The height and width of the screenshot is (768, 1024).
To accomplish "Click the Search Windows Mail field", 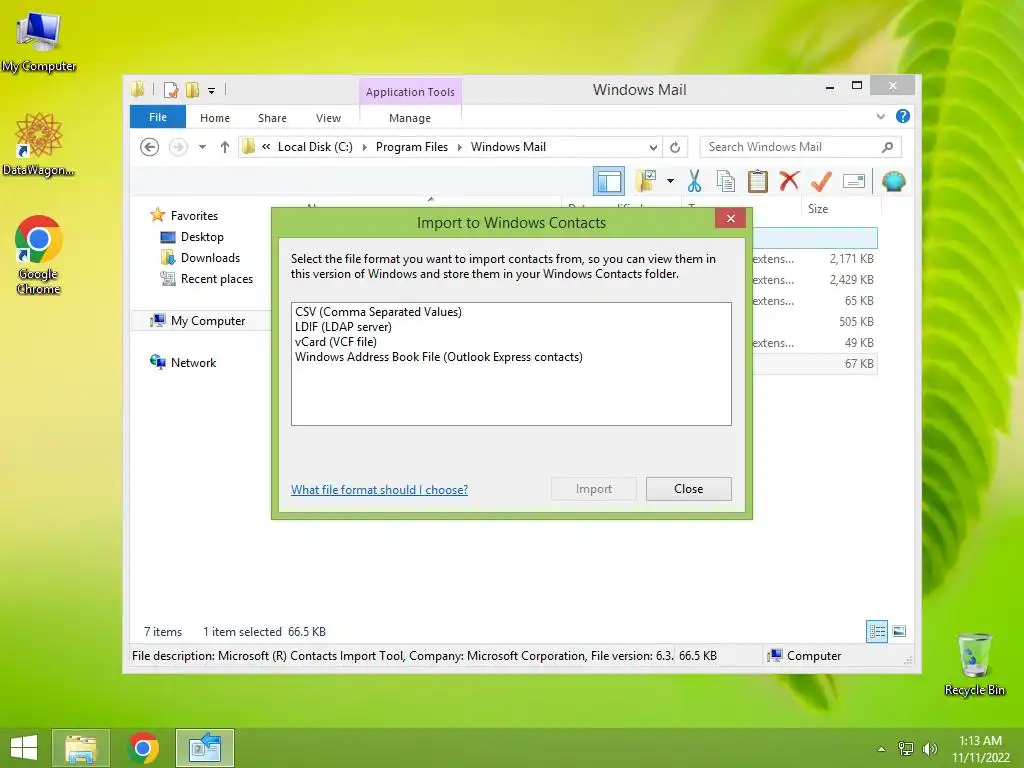I will 801,147.
